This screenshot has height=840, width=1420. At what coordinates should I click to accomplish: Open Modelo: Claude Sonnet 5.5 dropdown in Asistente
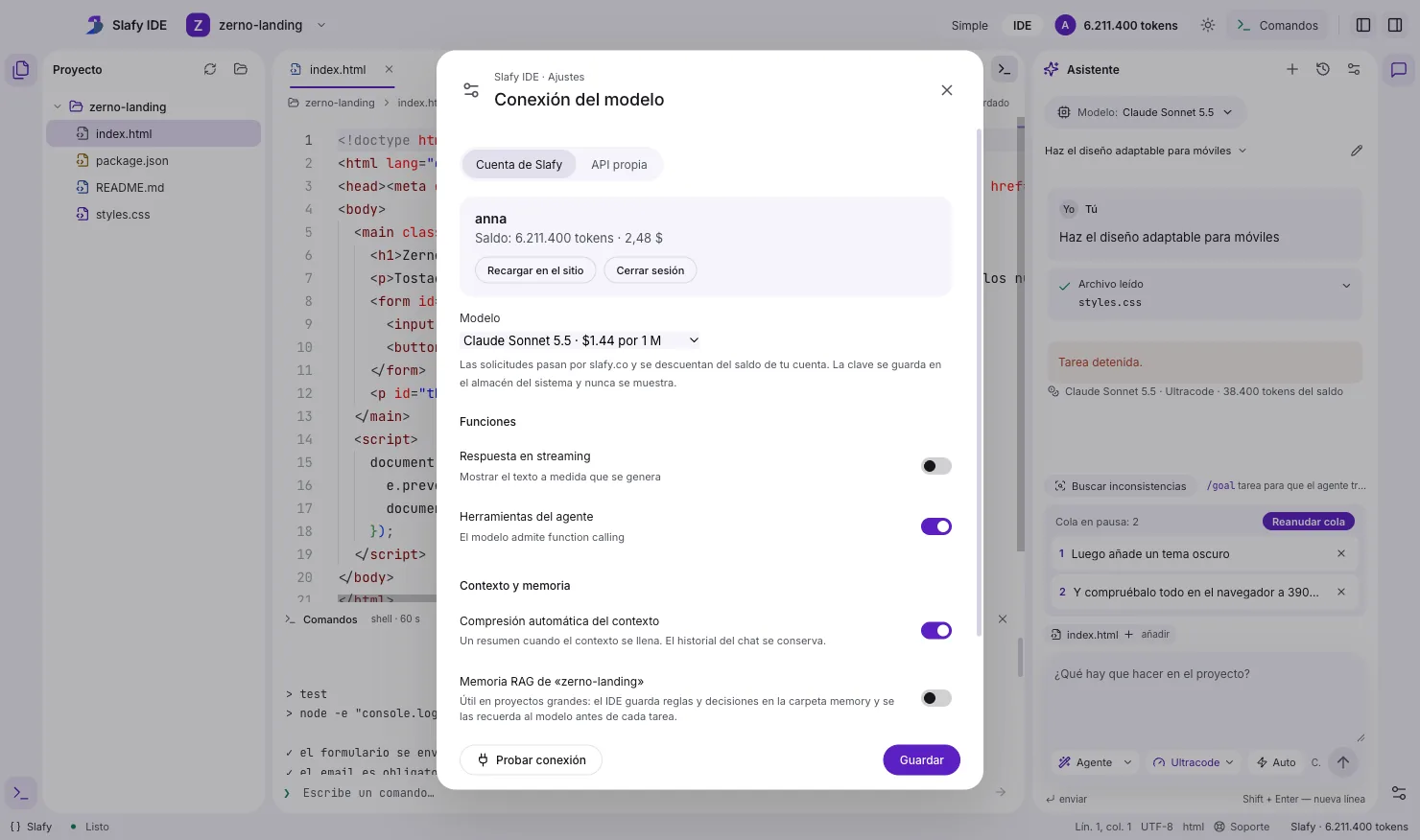[x=1145, y=112]
